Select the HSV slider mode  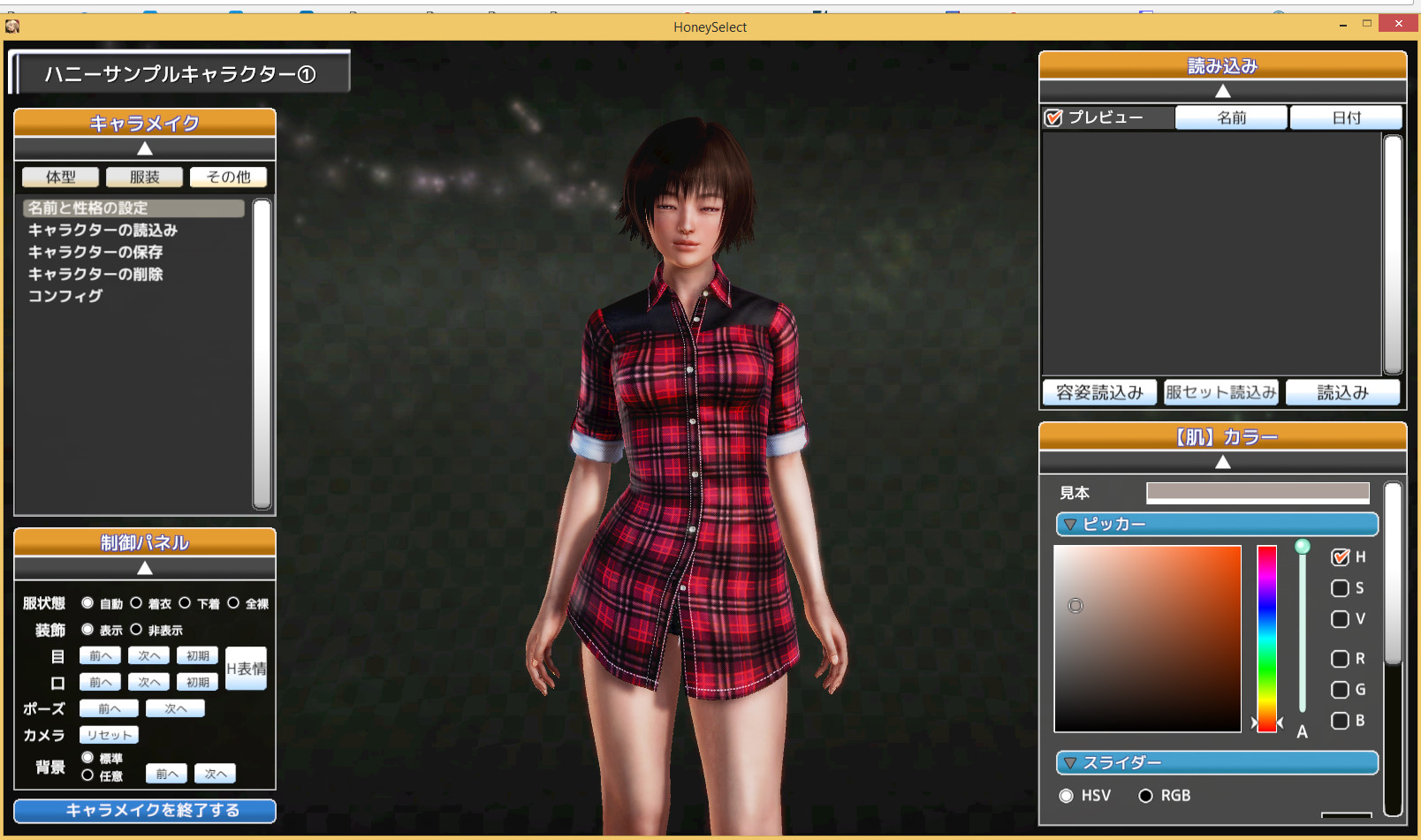pos(1067,796)
